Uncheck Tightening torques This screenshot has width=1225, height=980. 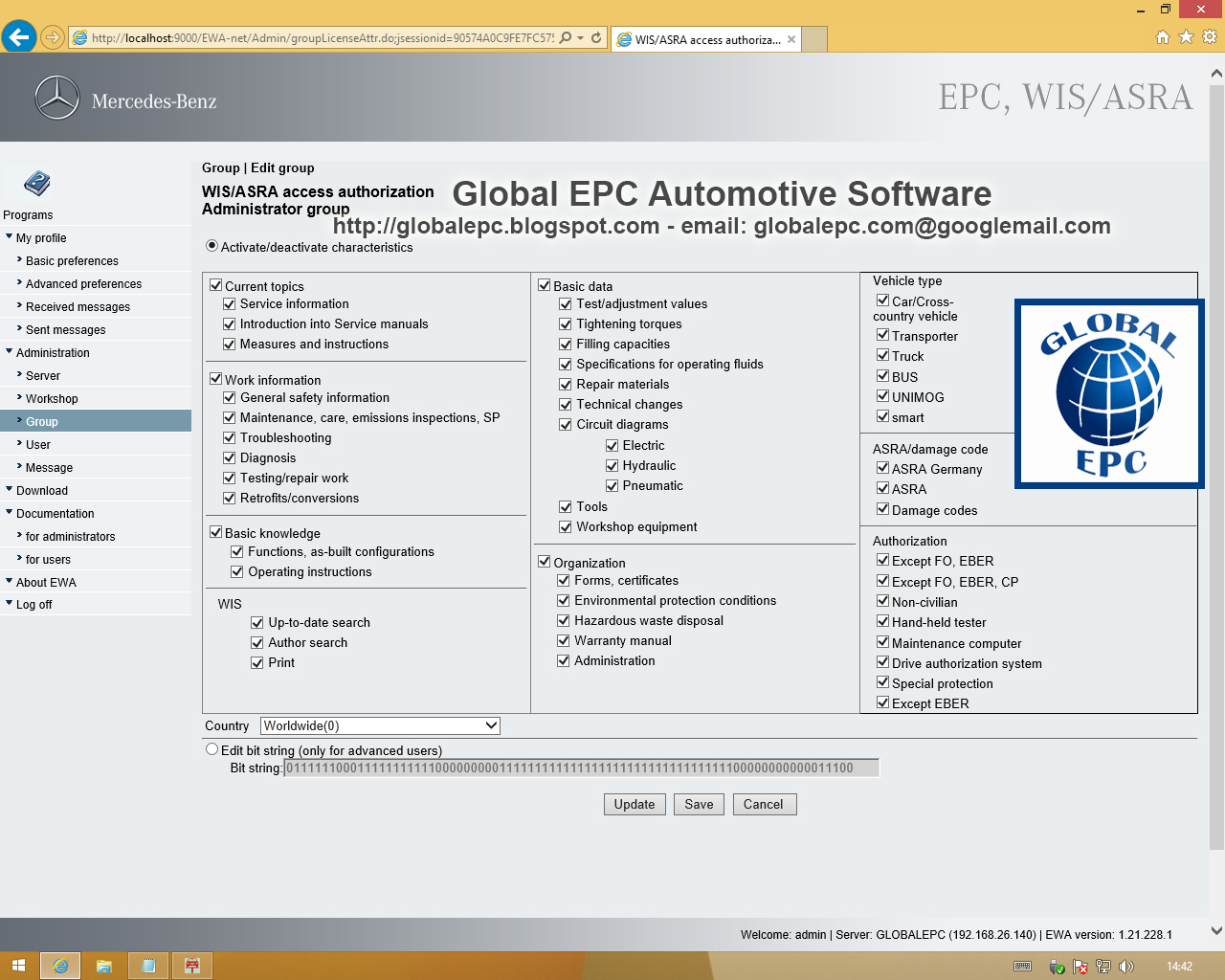tap(566, 323)
